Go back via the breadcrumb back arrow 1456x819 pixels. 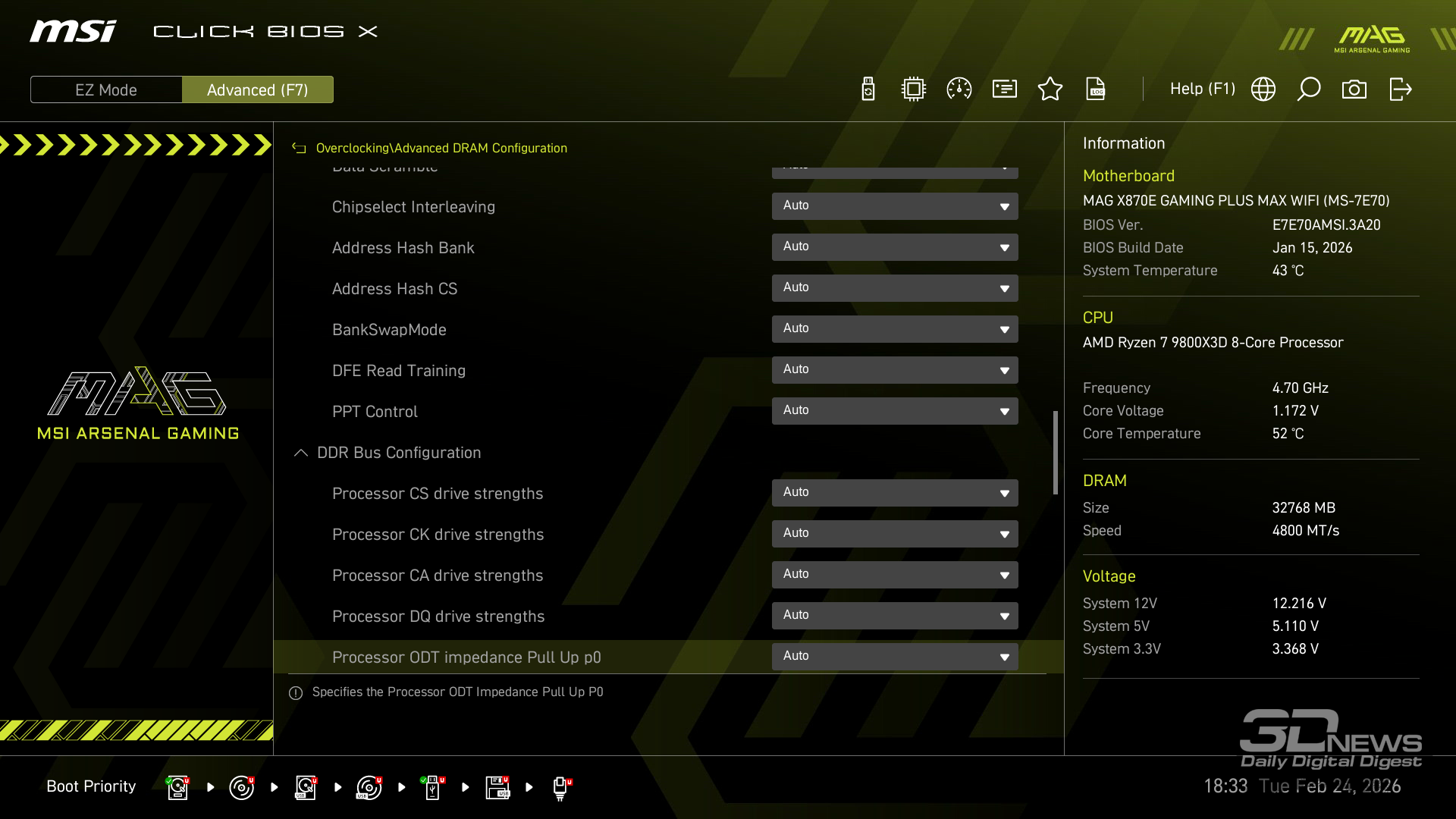click(x=300, y=149)
